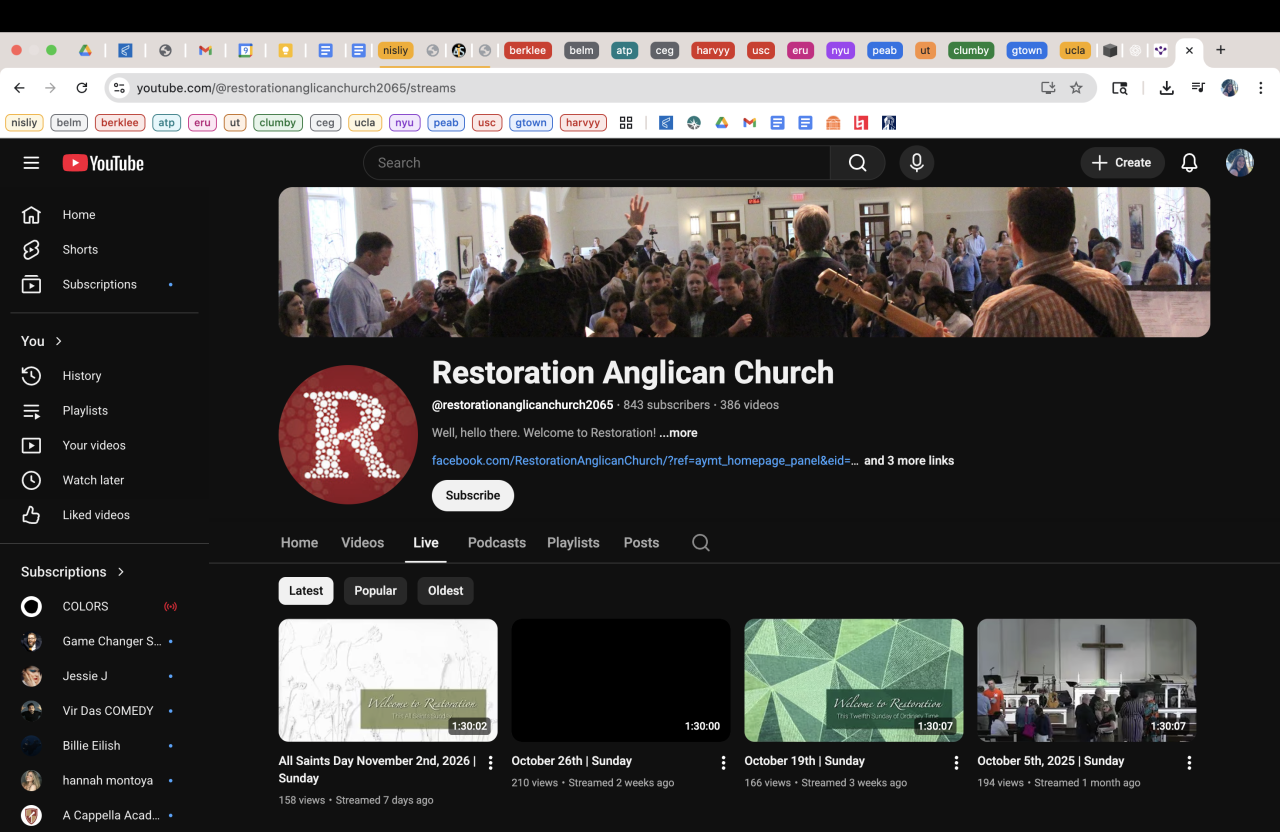Expand the You section chevron
Viewport: 1280px width, 832px height.
[x=59, y=341]
